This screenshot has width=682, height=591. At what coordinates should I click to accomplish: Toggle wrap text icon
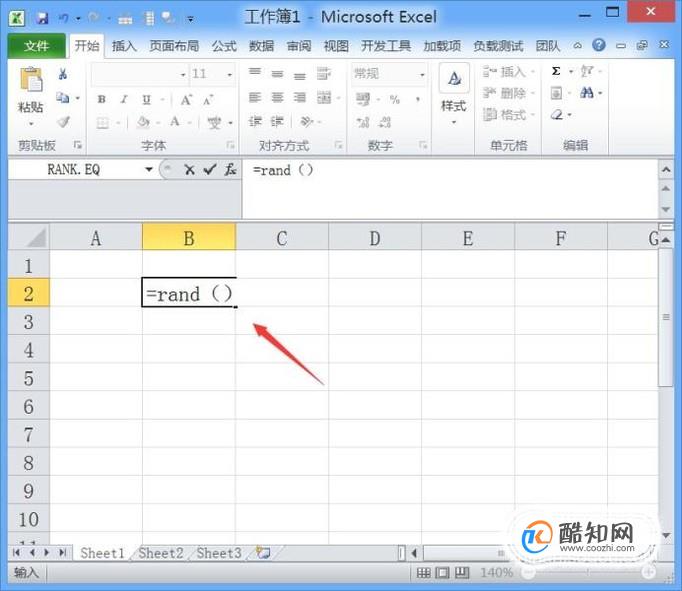pyautogui.click(x=323, y=74)
